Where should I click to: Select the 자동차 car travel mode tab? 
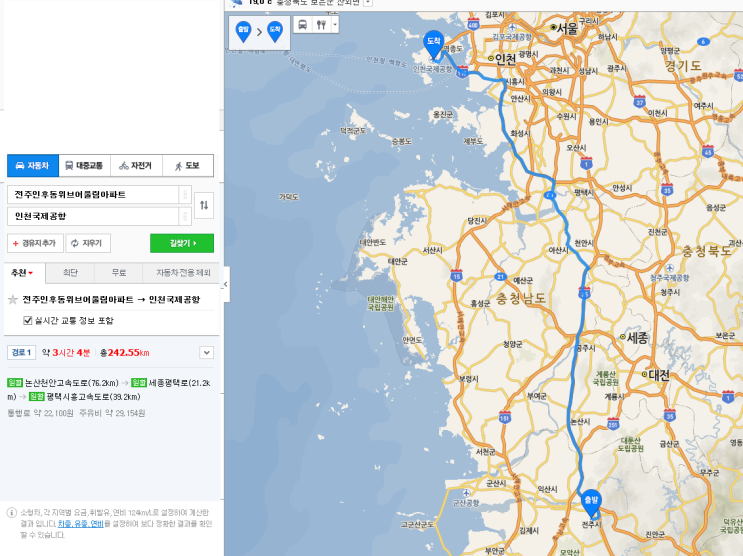[x=33, y=165]
